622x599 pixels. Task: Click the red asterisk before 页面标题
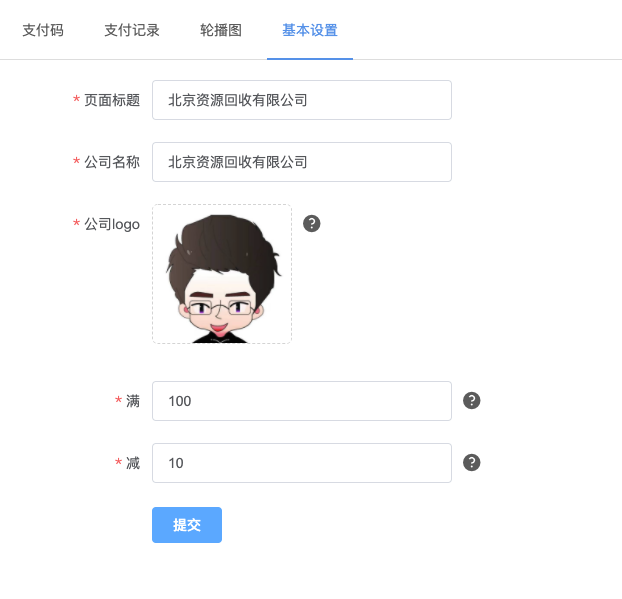77,99
